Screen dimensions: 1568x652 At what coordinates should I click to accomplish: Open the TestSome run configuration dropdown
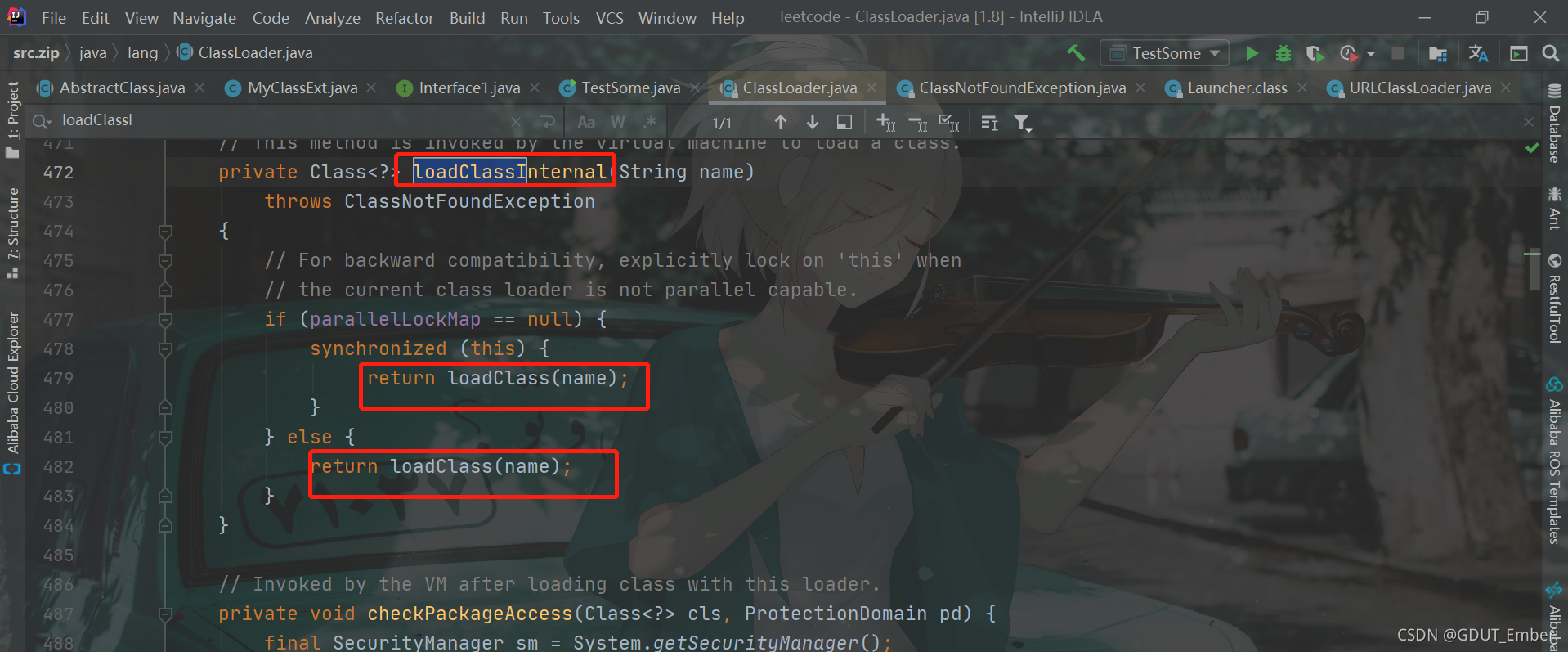(x=1165, y=53)
